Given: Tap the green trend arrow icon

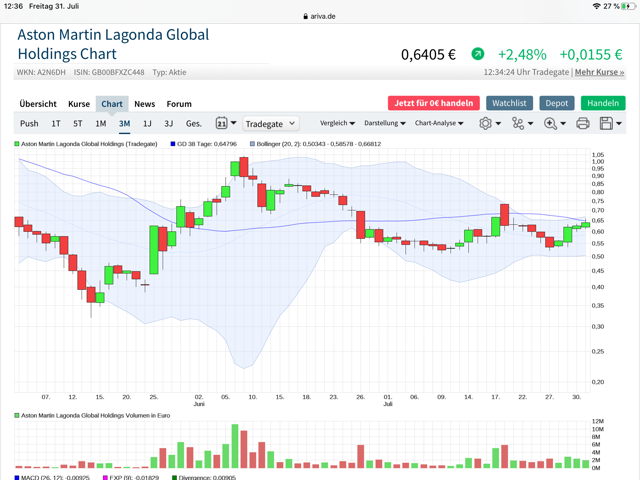Looking at the screenshot, I should pyautogui.click(x=478, y=54).
